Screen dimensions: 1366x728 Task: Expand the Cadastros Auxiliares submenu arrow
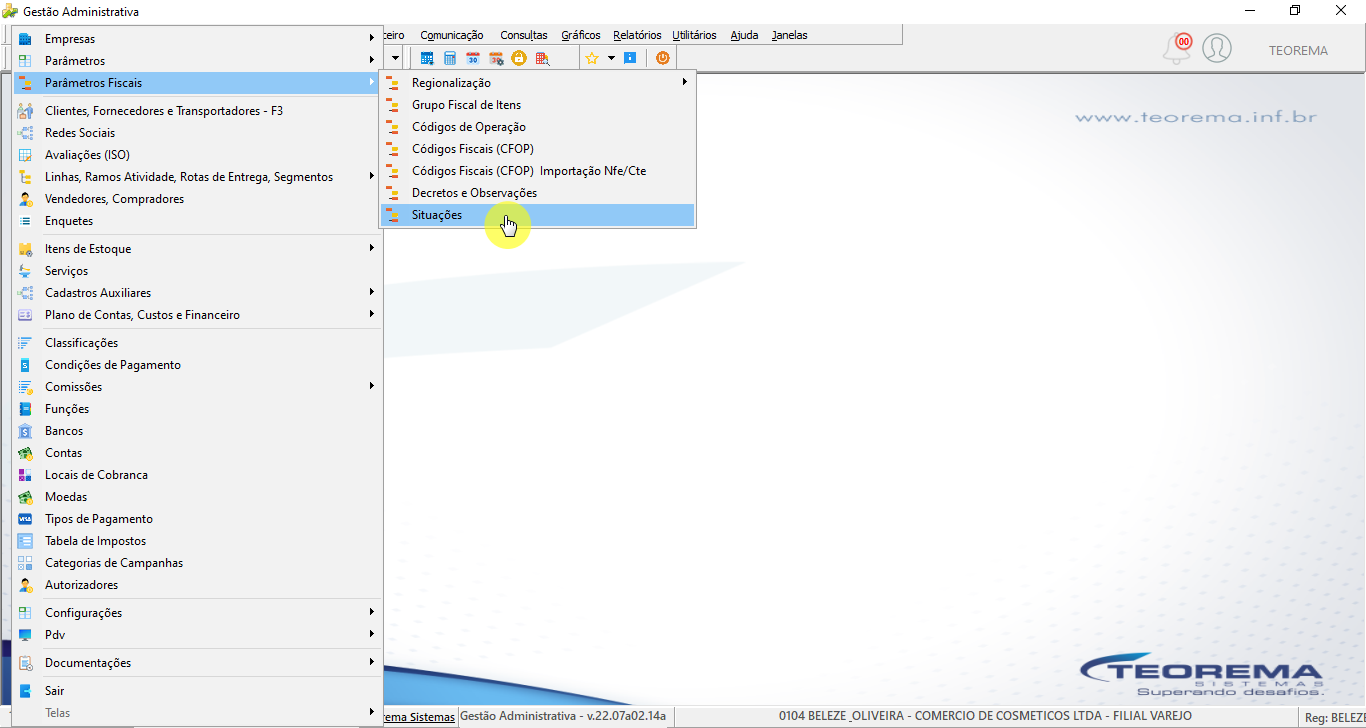pyautogui.click(x=371, y=292)
